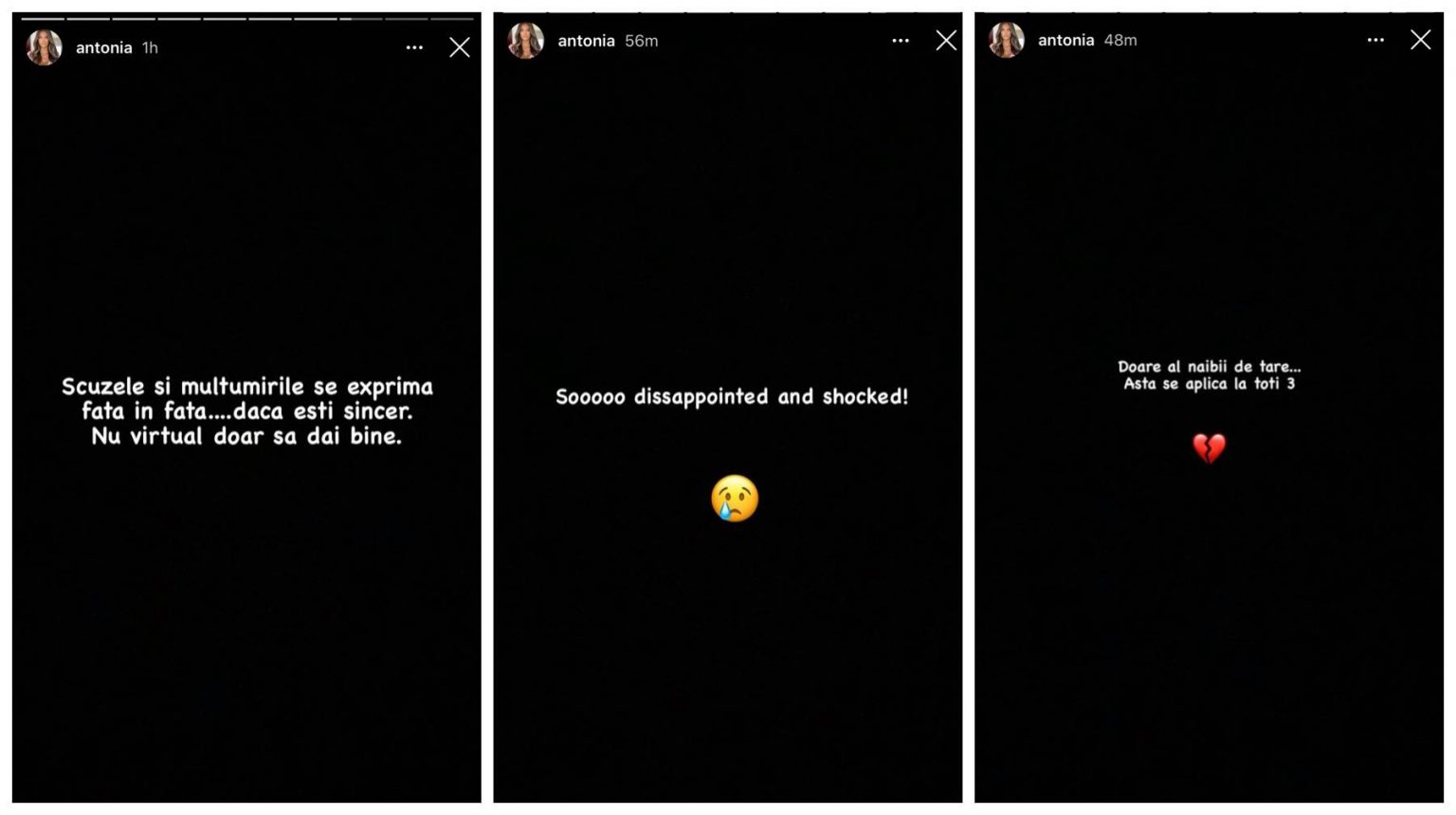Click the antonia username in the 1h story

(104, 47)
